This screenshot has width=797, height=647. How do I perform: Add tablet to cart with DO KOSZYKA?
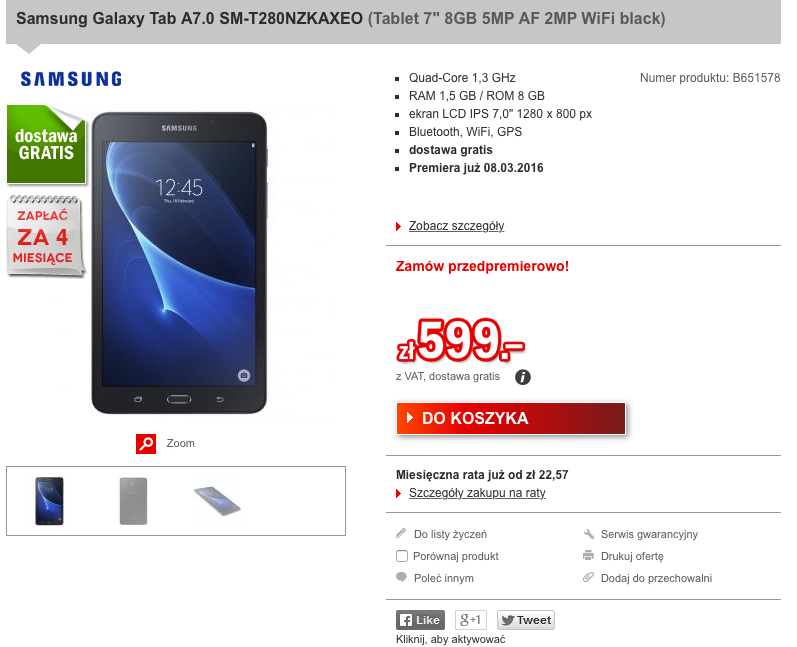click(x=511, y=418)
